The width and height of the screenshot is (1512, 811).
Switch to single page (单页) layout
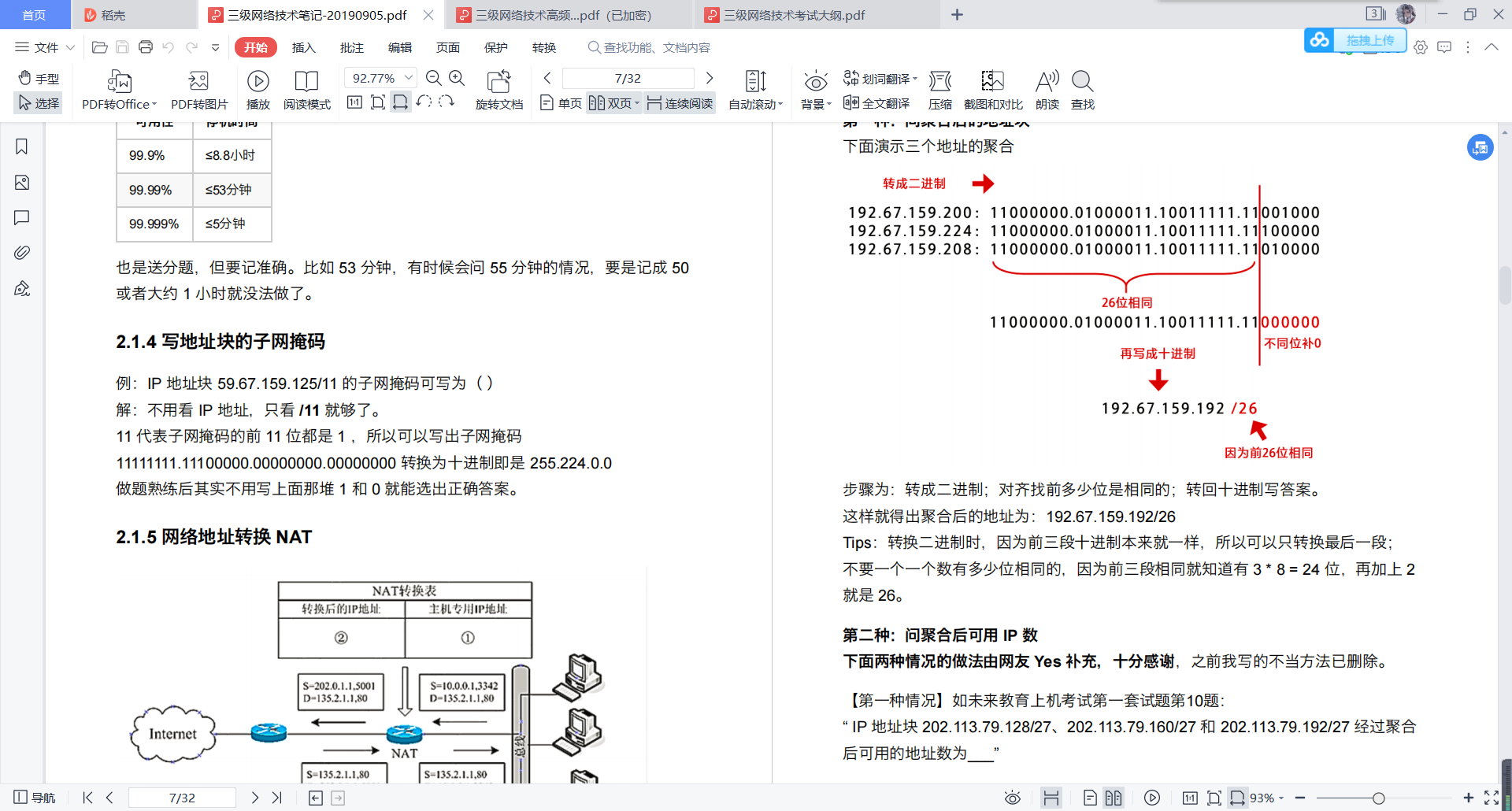click(561, 103)
